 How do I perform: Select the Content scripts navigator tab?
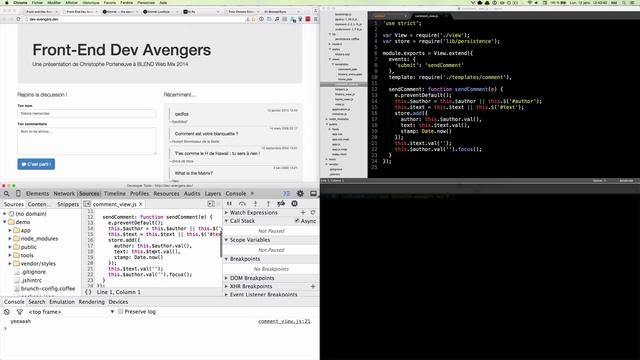point(40,204)
